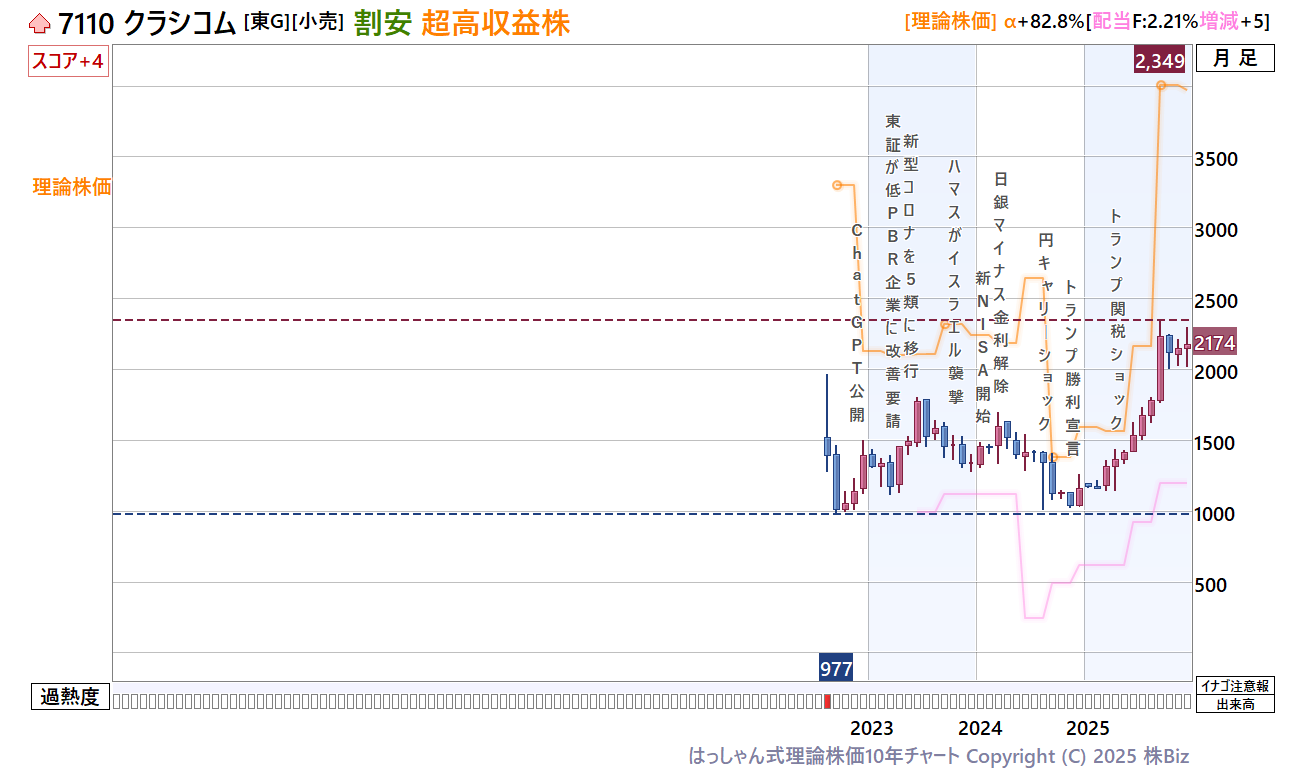Select the 2024 year label on the axis
Screen dimensions: 1300x770
point(980,728)
